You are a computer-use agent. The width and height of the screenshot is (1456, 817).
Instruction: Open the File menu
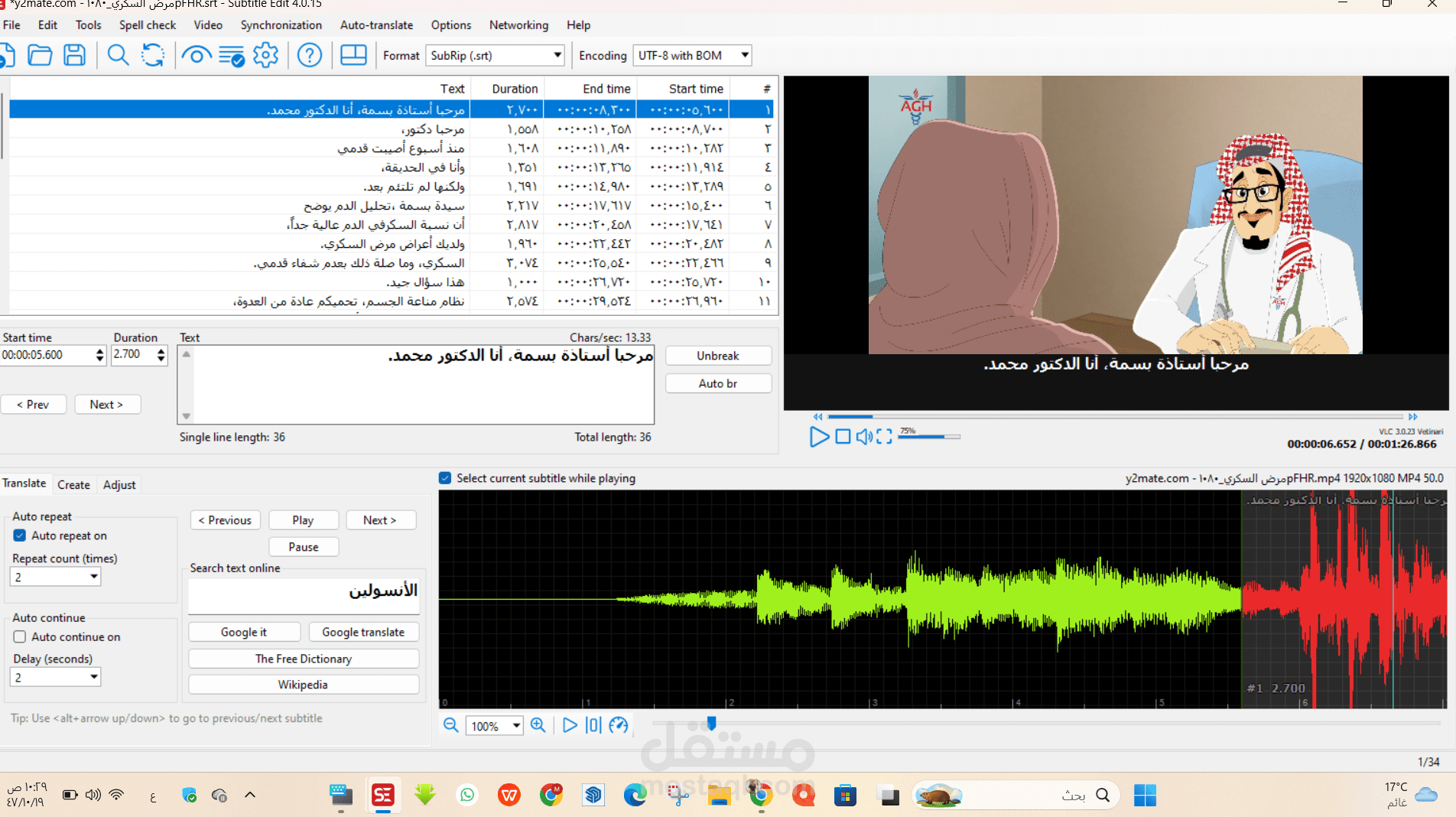[x=11, y=24]
